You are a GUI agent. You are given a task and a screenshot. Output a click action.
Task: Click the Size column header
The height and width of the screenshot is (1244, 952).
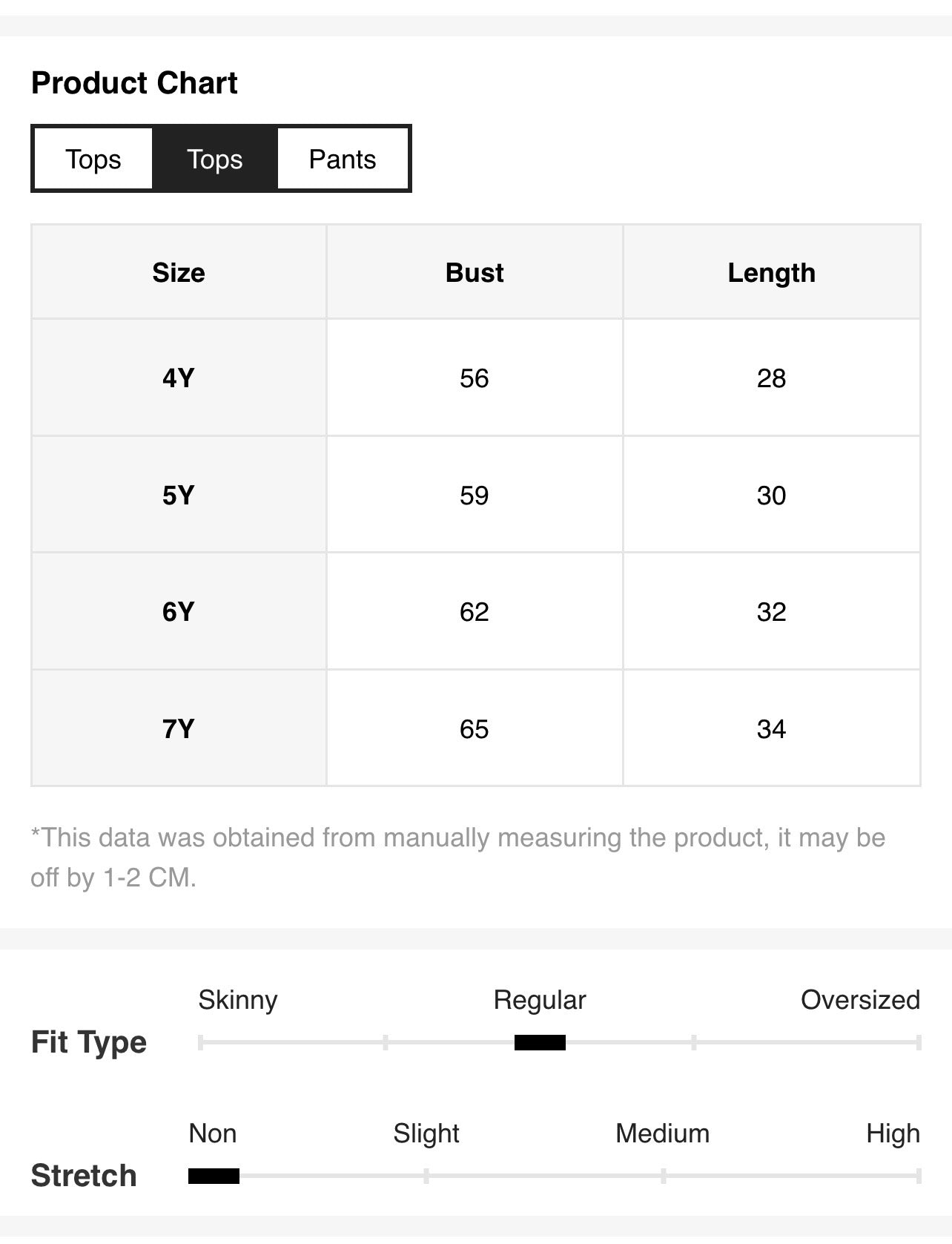(179, 272)
